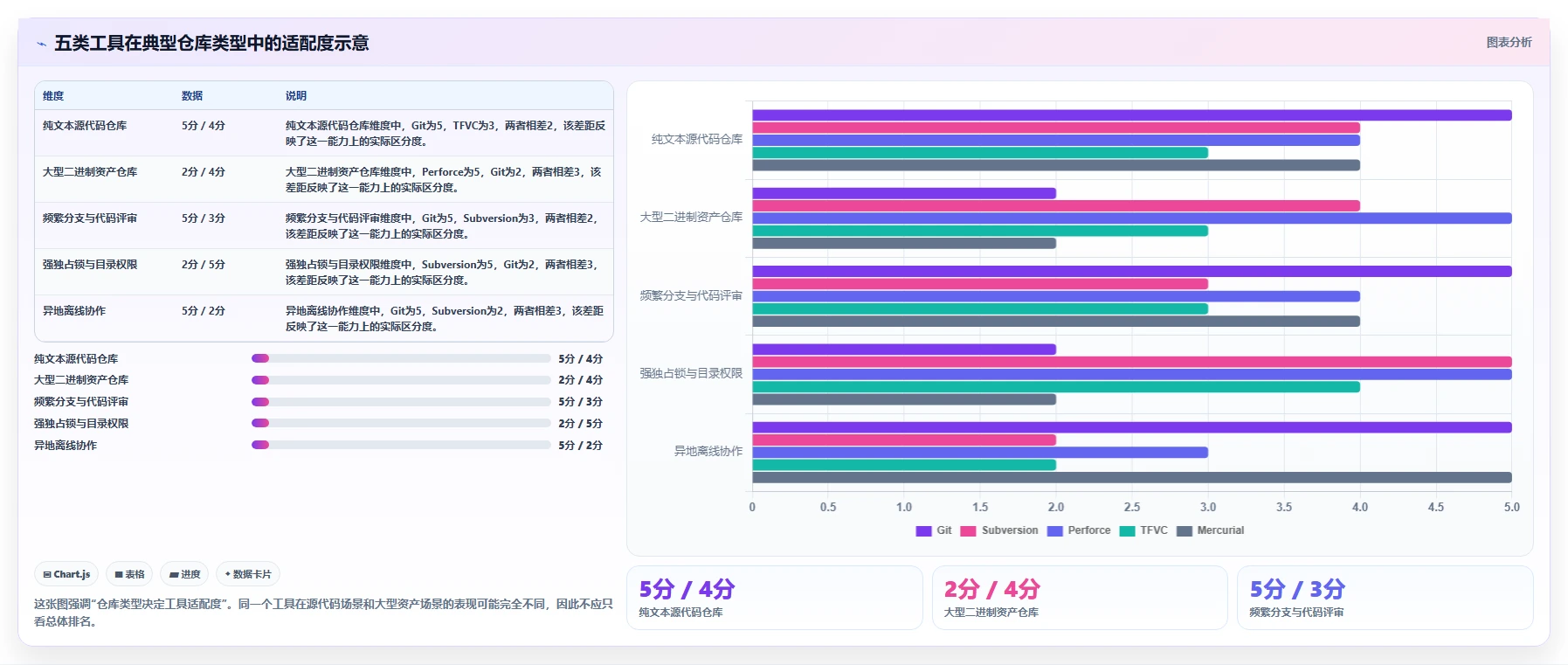Click the progress bar for 纯文本源代码仓库

point(401,358)
